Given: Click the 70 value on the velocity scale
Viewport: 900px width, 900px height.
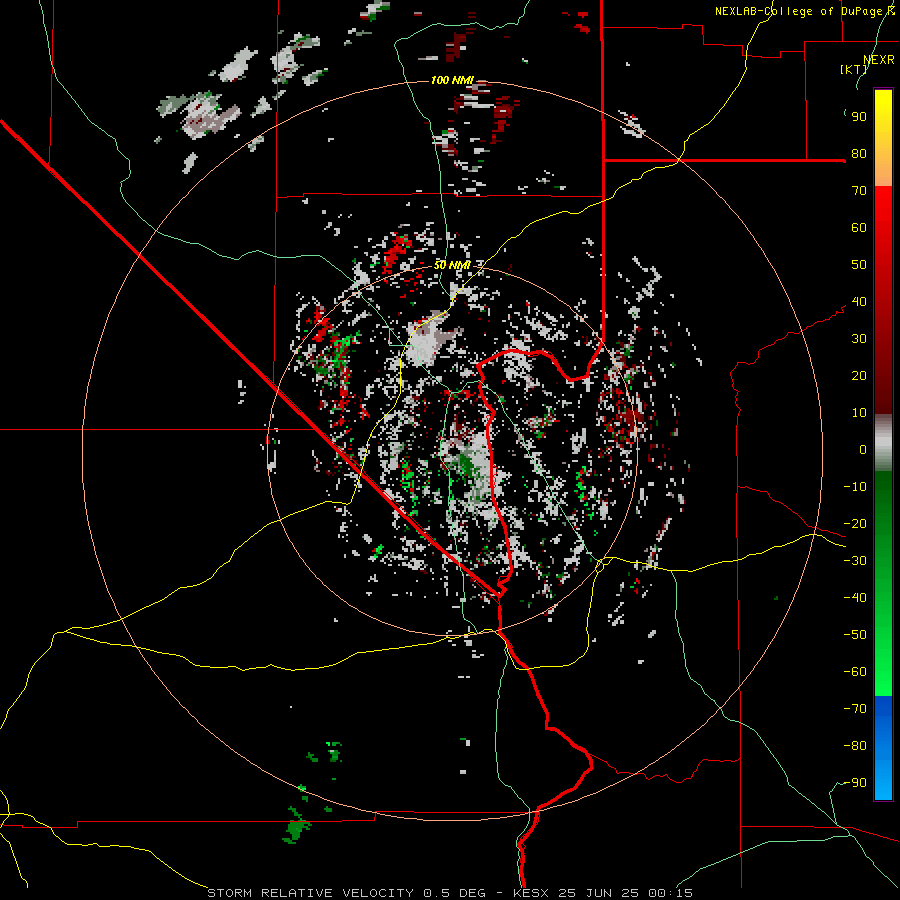Looking at the screenshot, I should tap(859, 191).
